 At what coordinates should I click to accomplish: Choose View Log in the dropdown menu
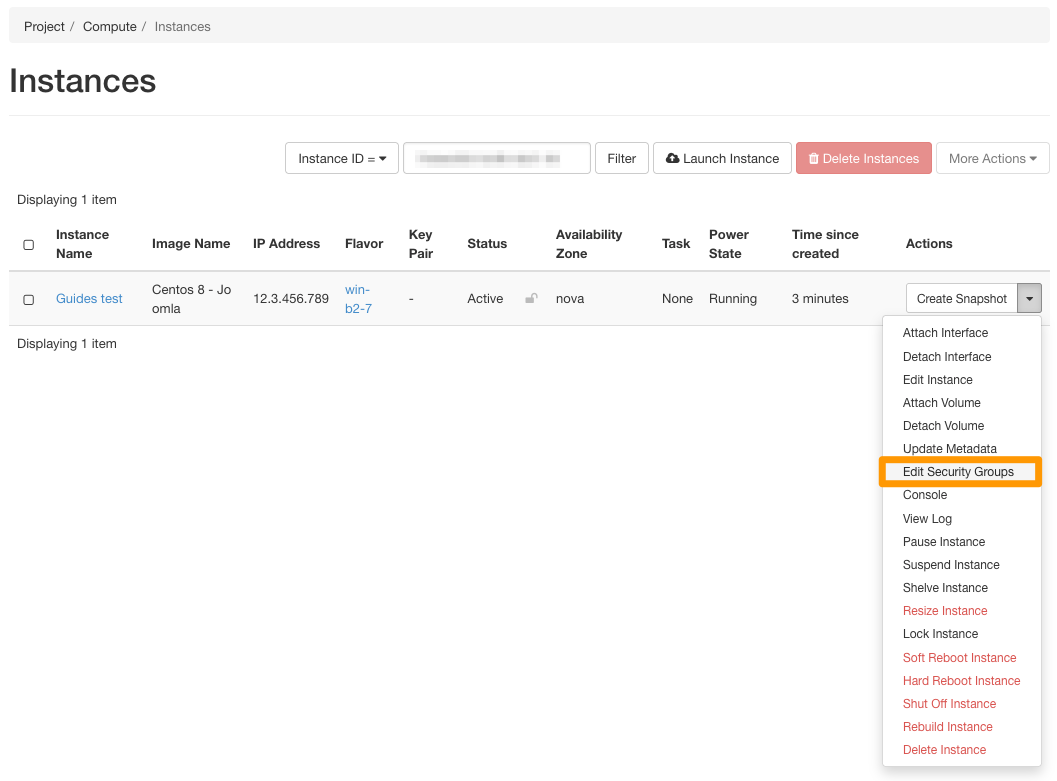coord(927,518)
